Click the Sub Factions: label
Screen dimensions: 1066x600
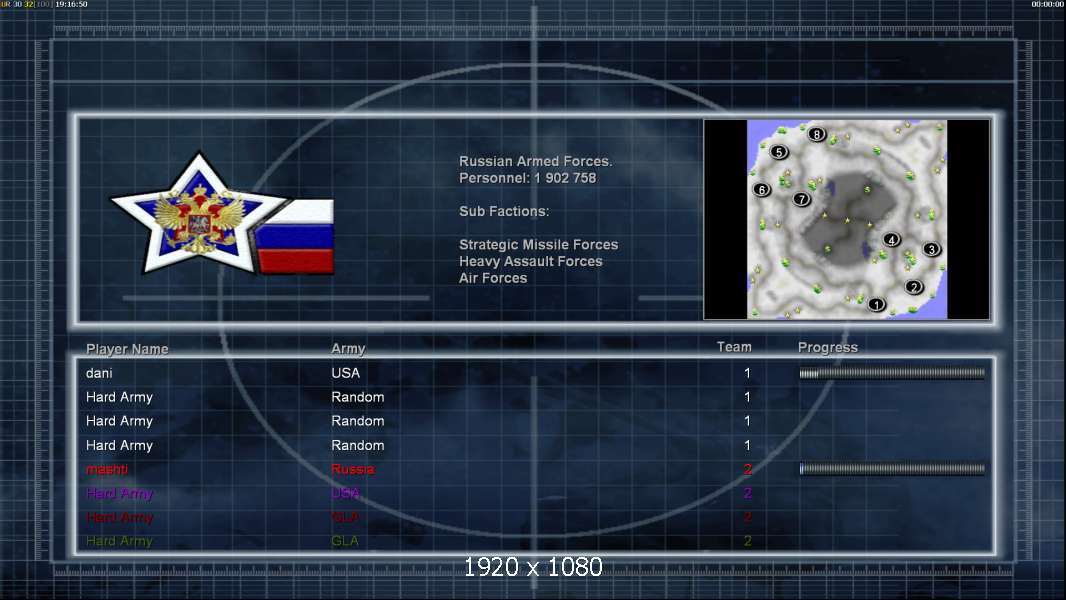pos(504,211)
